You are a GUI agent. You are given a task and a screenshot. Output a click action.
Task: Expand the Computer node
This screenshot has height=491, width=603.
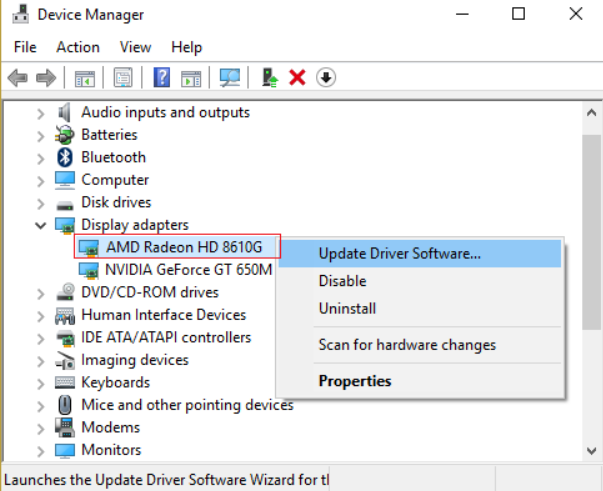pos(41,181)
